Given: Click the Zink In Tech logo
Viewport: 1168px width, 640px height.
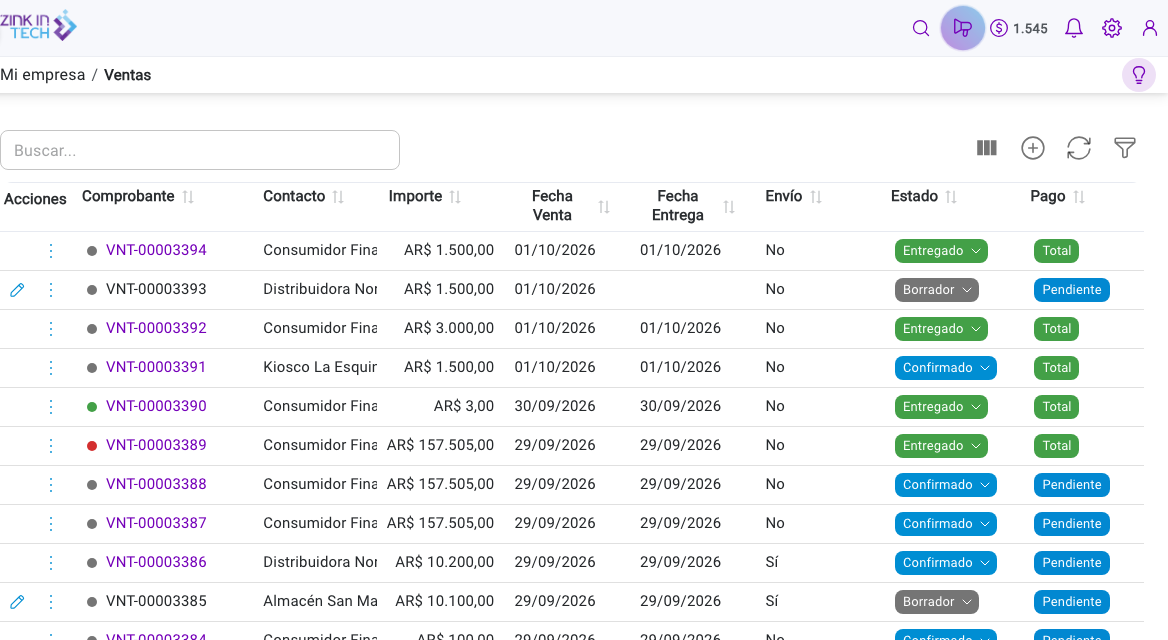Looking at the screenshot, I should click(38, 26).
